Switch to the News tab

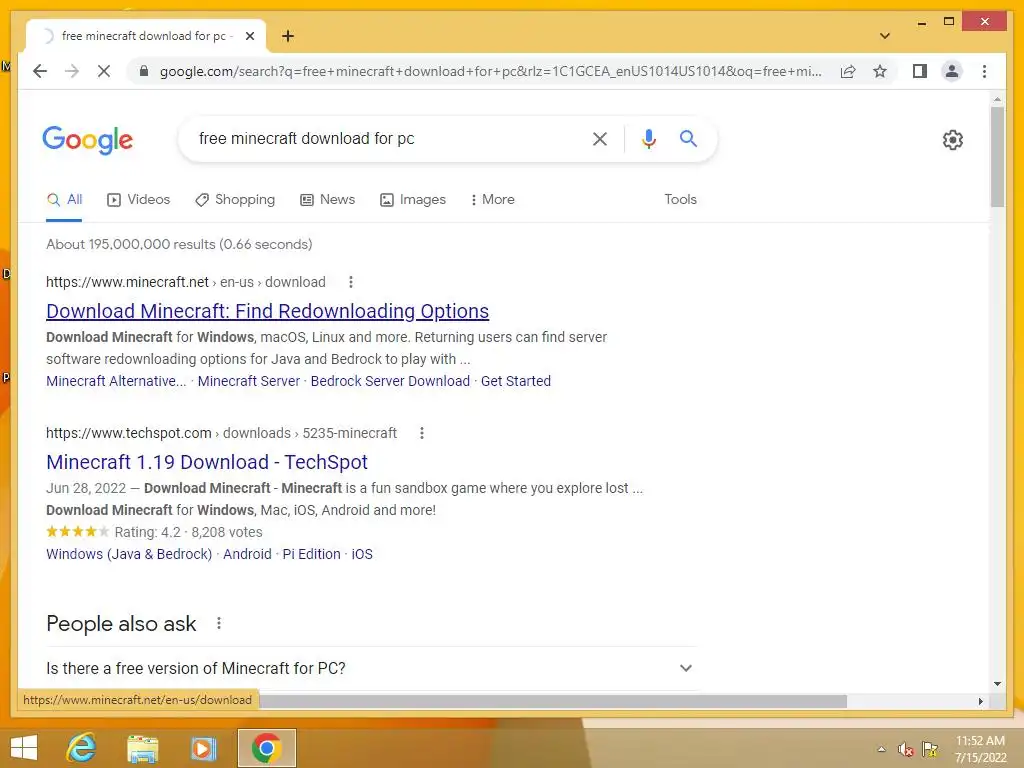(x=328, y=199)
